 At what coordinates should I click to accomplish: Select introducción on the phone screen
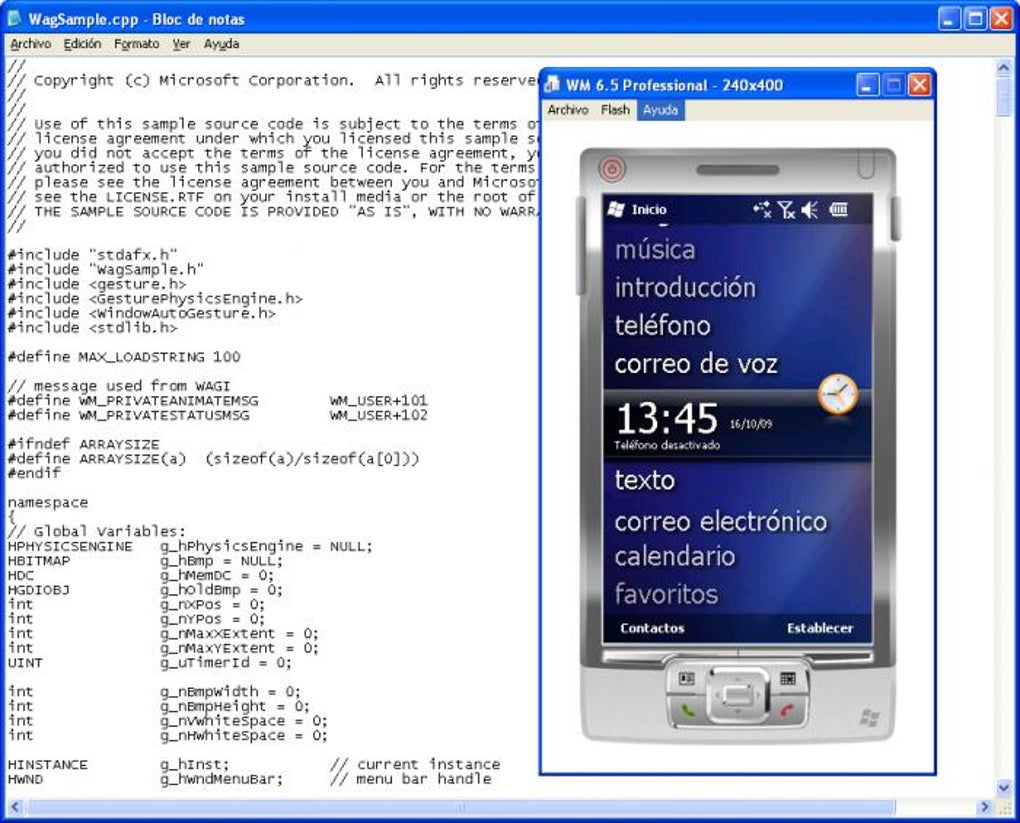click(685, 288)
